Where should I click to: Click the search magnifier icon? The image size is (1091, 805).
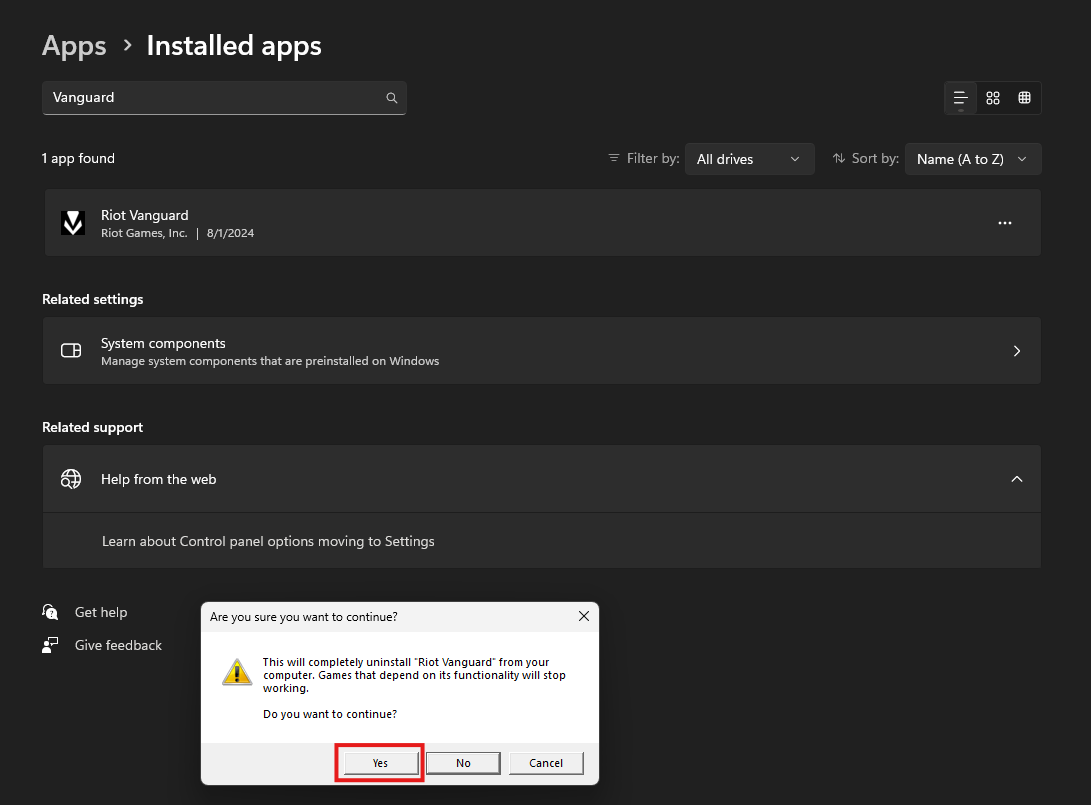(392, 98)
